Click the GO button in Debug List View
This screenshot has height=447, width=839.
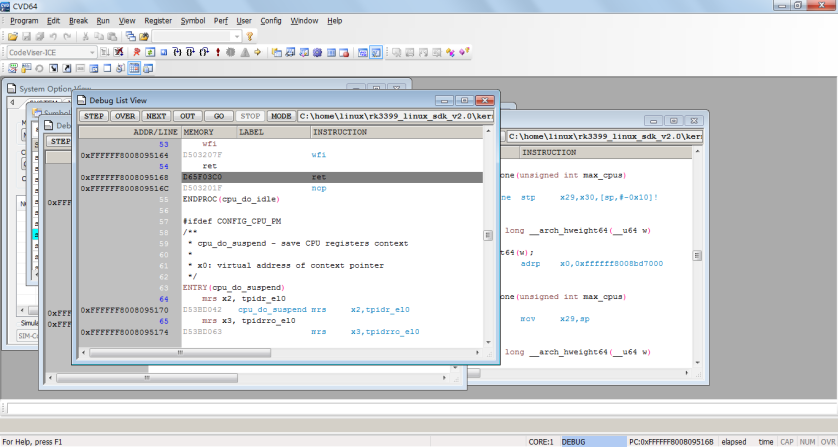[x=219, y=116]
